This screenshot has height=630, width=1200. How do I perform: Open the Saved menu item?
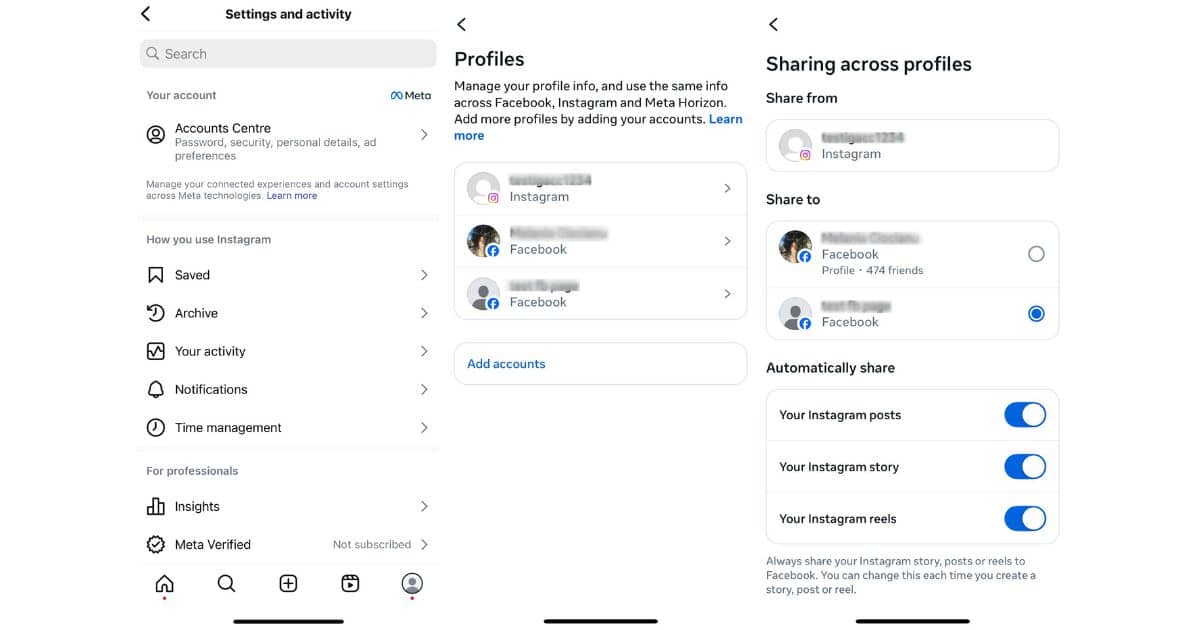[288, 275]
